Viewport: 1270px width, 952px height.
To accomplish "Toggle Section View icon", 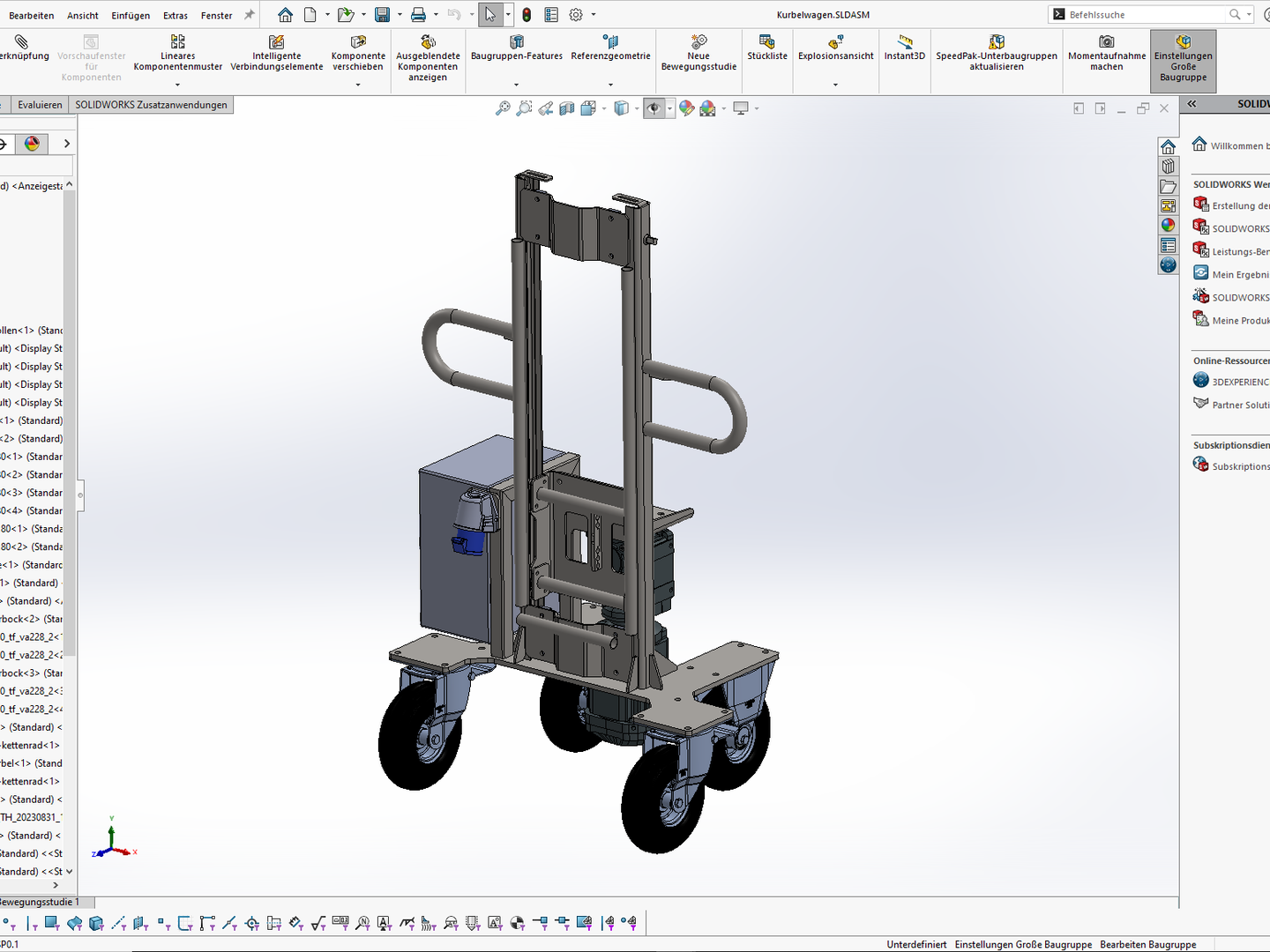I will [x=567, y=108].
